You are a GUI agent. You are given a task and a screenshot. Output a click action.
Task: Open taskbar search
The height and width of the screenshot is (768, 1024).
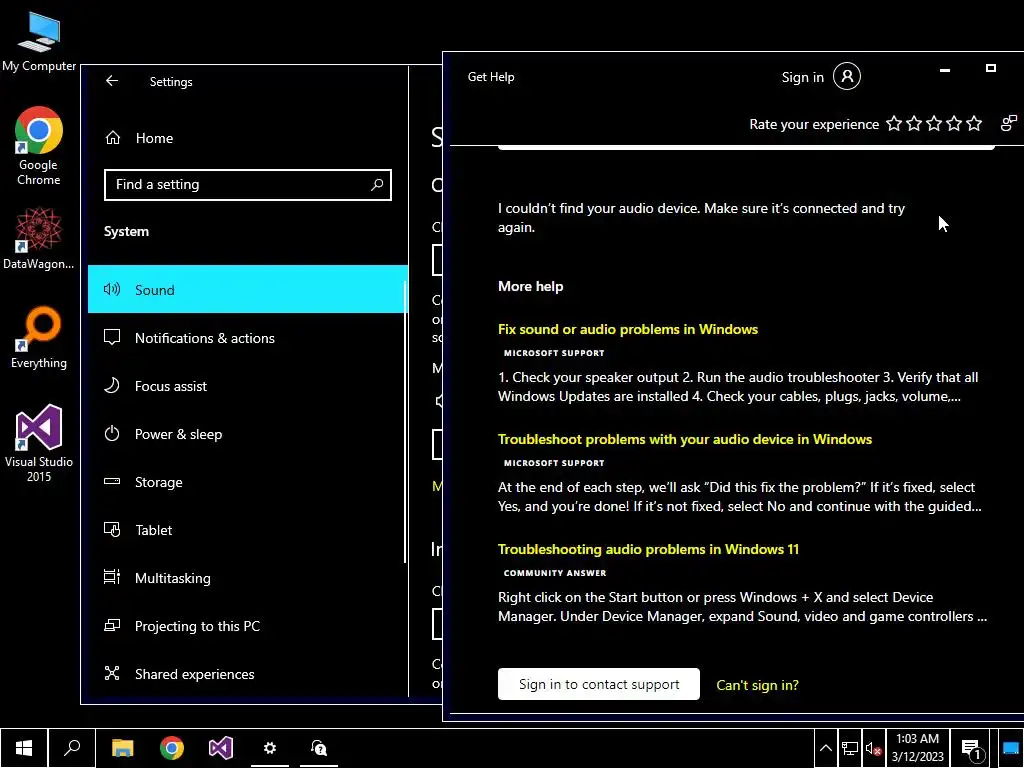coord(72,748)
